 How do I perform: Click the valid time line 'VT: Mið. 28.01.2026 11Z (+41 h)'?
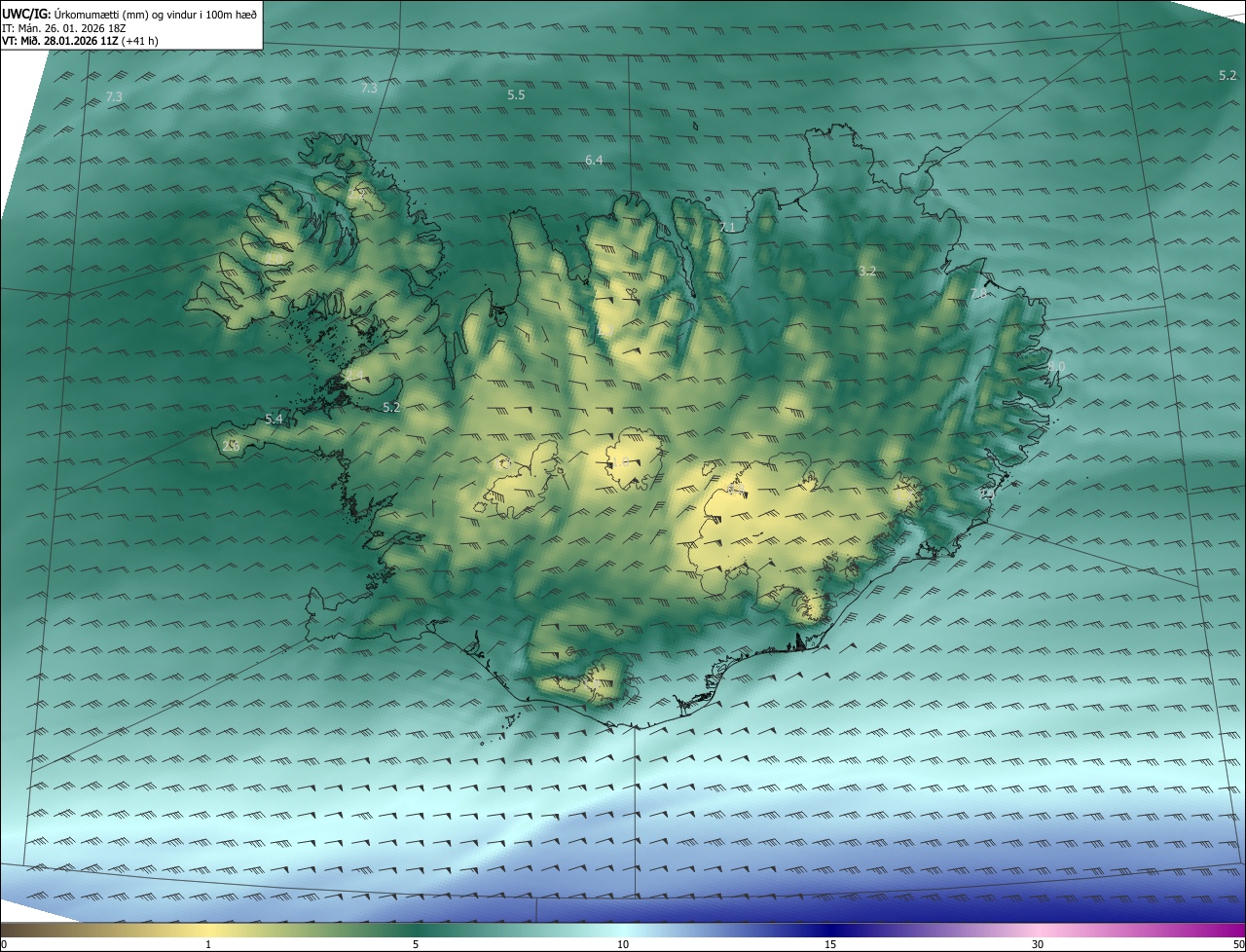tap(81, 41)
